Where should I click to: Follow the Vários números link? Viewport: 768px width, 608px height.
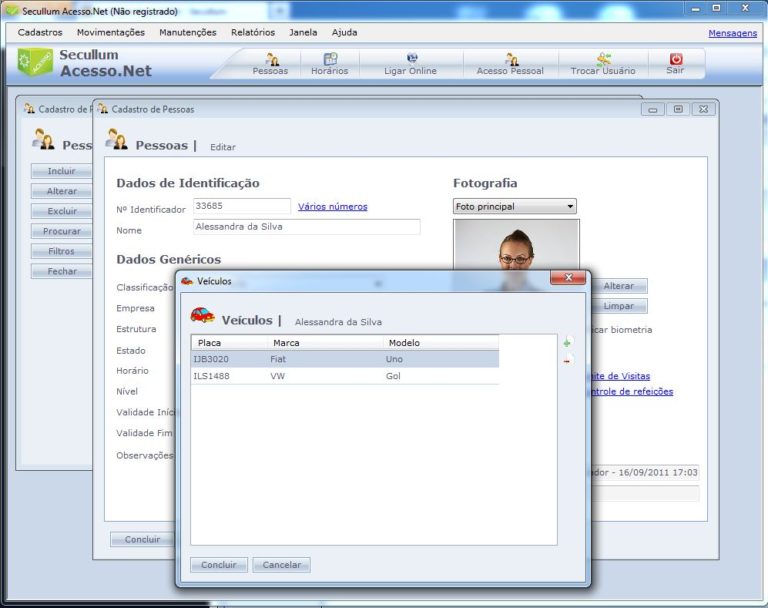[x=332, y=206]
